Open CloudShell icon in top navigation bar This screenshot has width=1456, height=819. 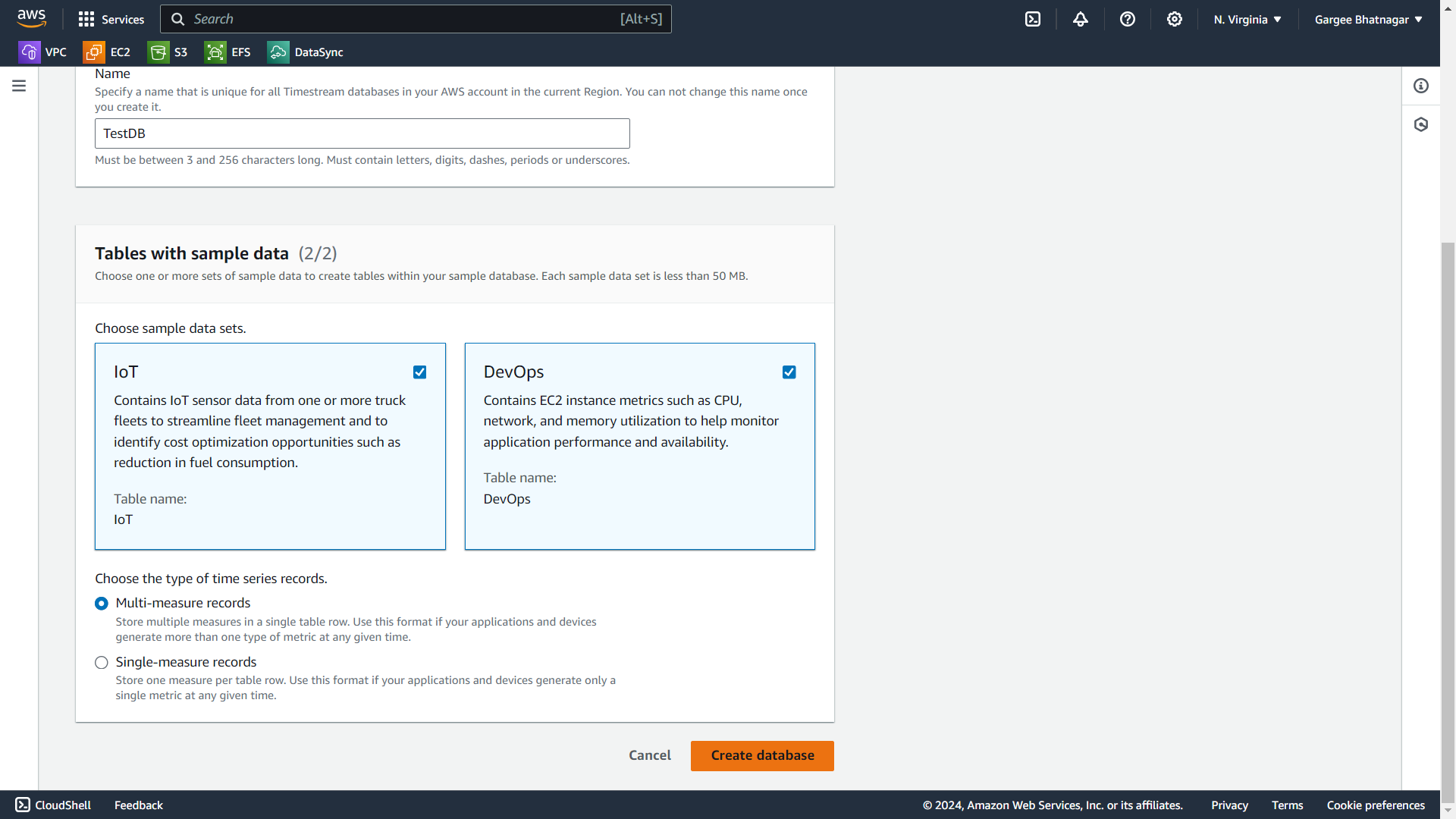(x=1033, y=19)
